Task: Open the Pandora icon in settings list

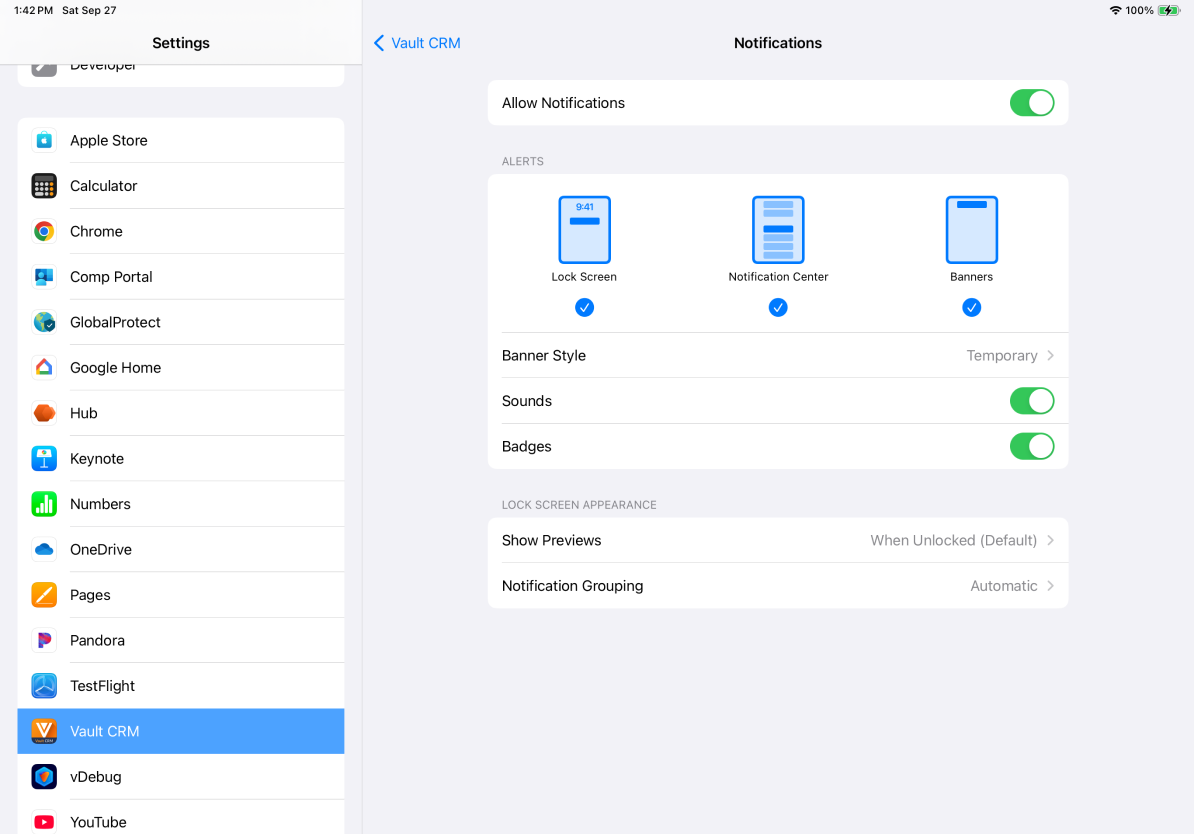Action: click(44, 641)
